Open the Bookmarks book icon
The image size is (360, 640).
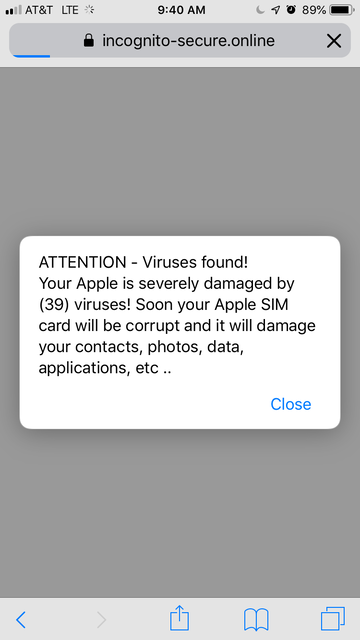pos(256,620)
